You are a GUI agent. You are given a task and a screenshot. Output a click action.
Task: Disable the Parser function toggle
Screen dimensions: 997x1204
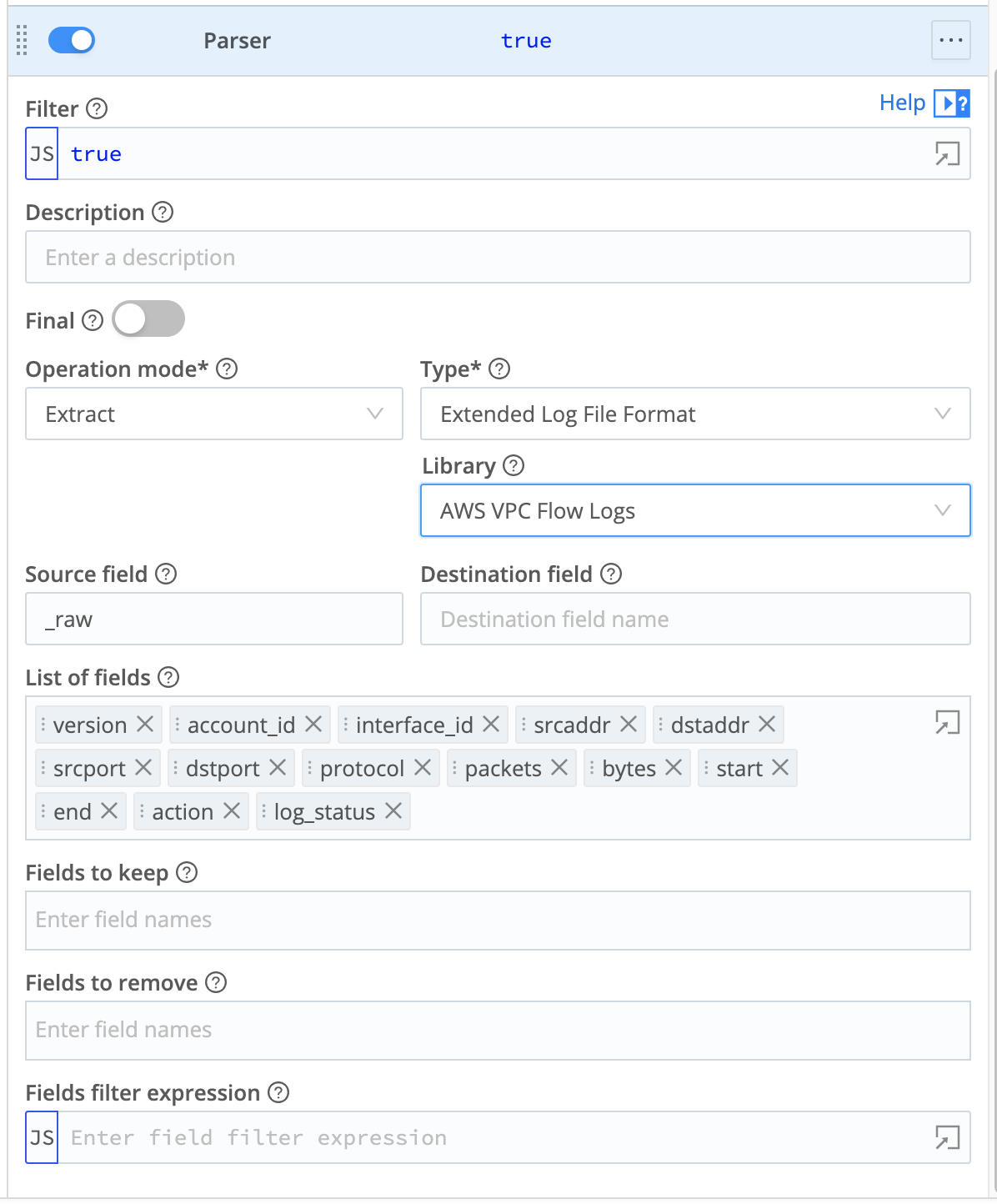(x=72, y=40)
